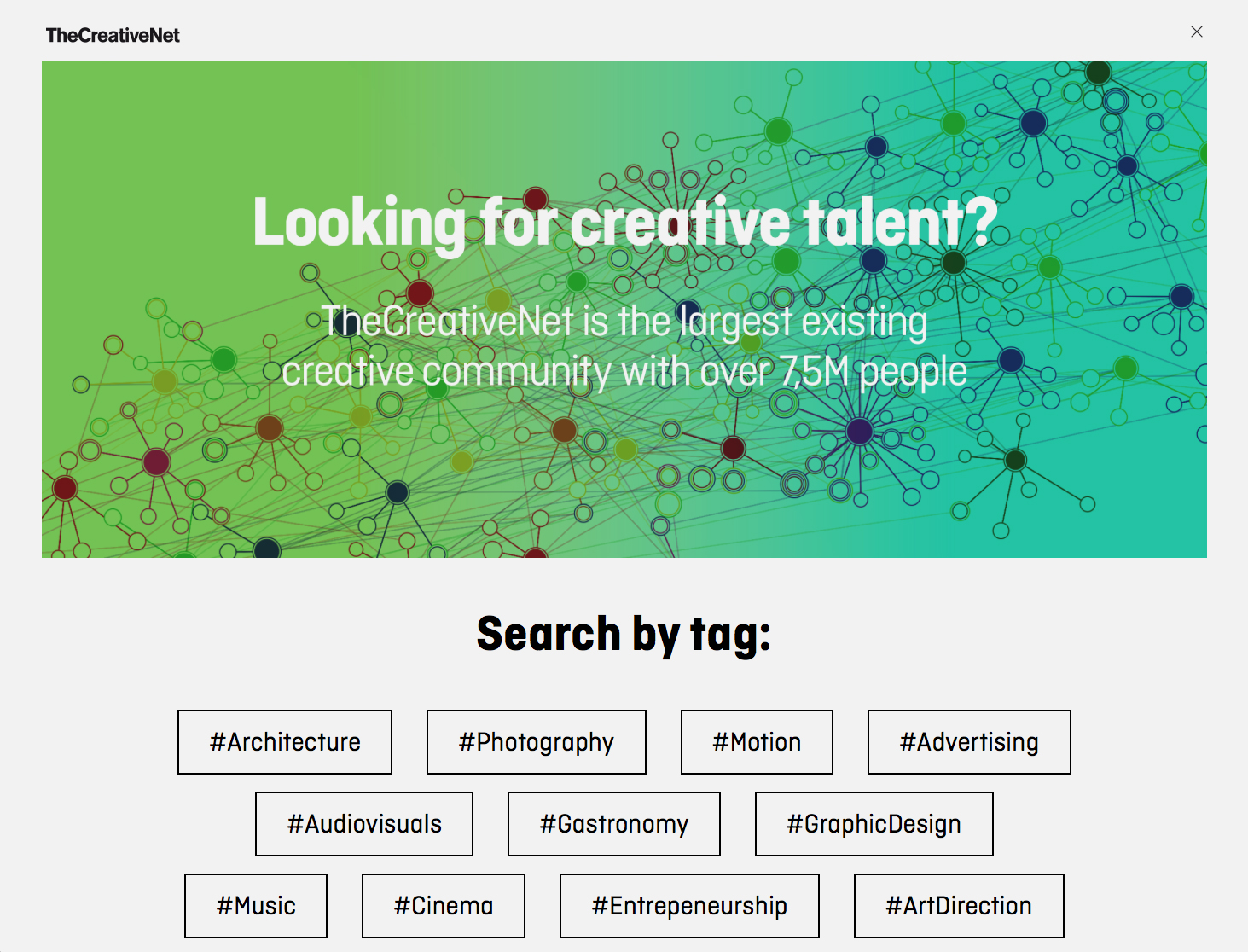Image resolution: width=1248 pixels, height=952 pixels.
Task: Close the page with the X icon
Action: tap(1197, 32)
